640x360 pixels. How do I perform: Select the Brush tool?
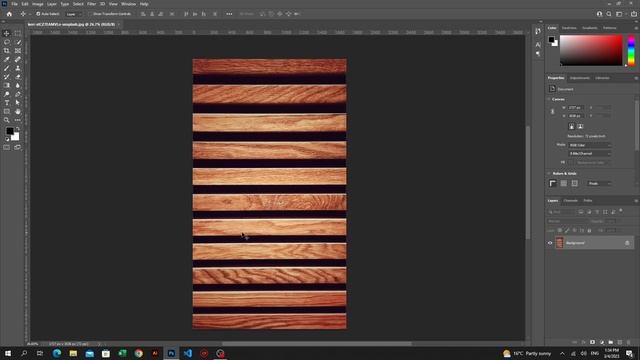click(x=7, y=68)
